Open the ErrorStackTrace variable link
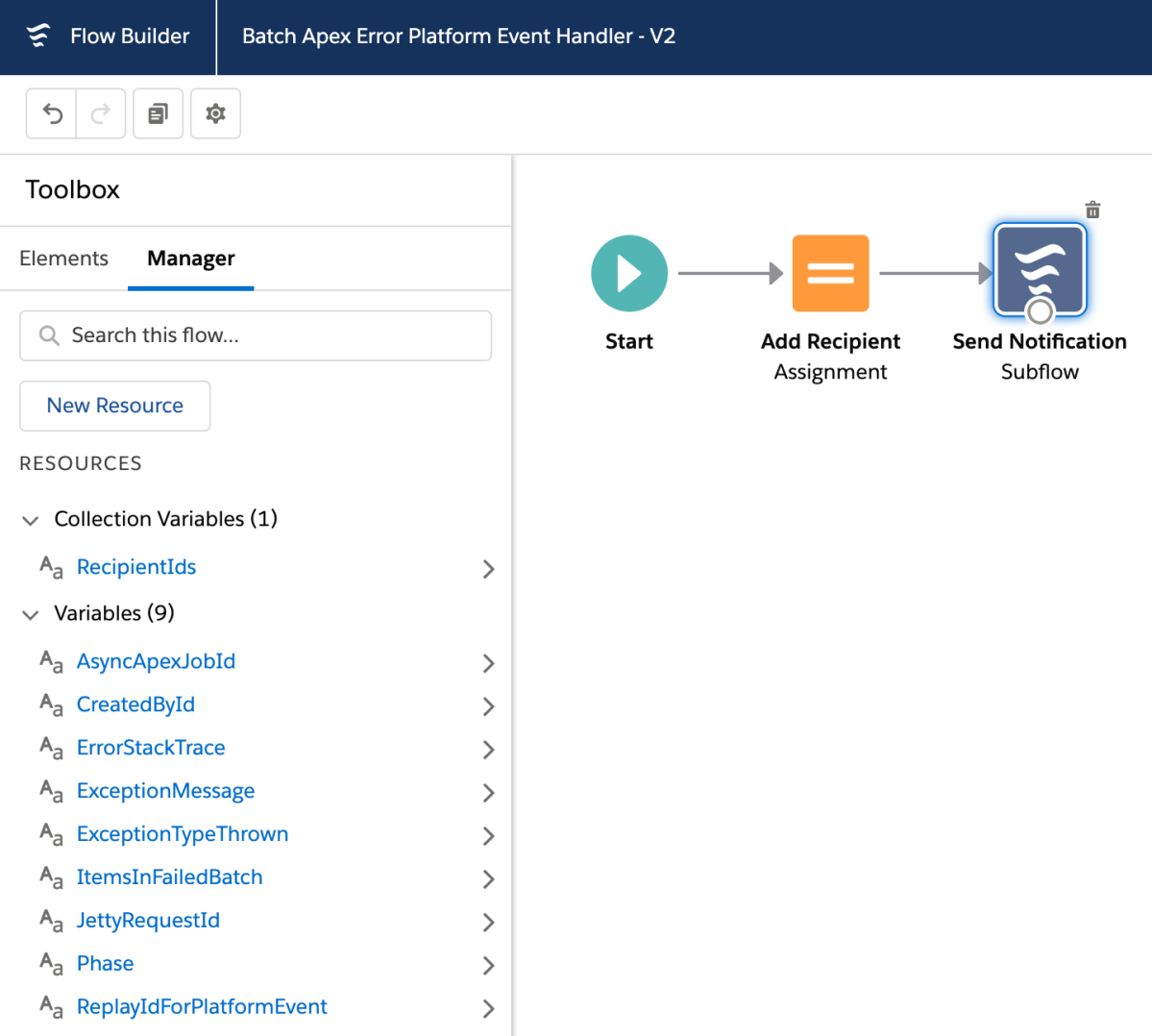Screen dimensions: 1152x1036 point(151,748)
